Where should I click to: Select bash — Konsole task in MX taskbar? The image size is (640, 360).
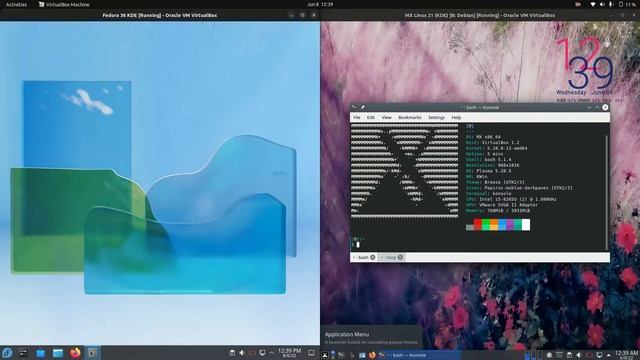pos(420,355)
